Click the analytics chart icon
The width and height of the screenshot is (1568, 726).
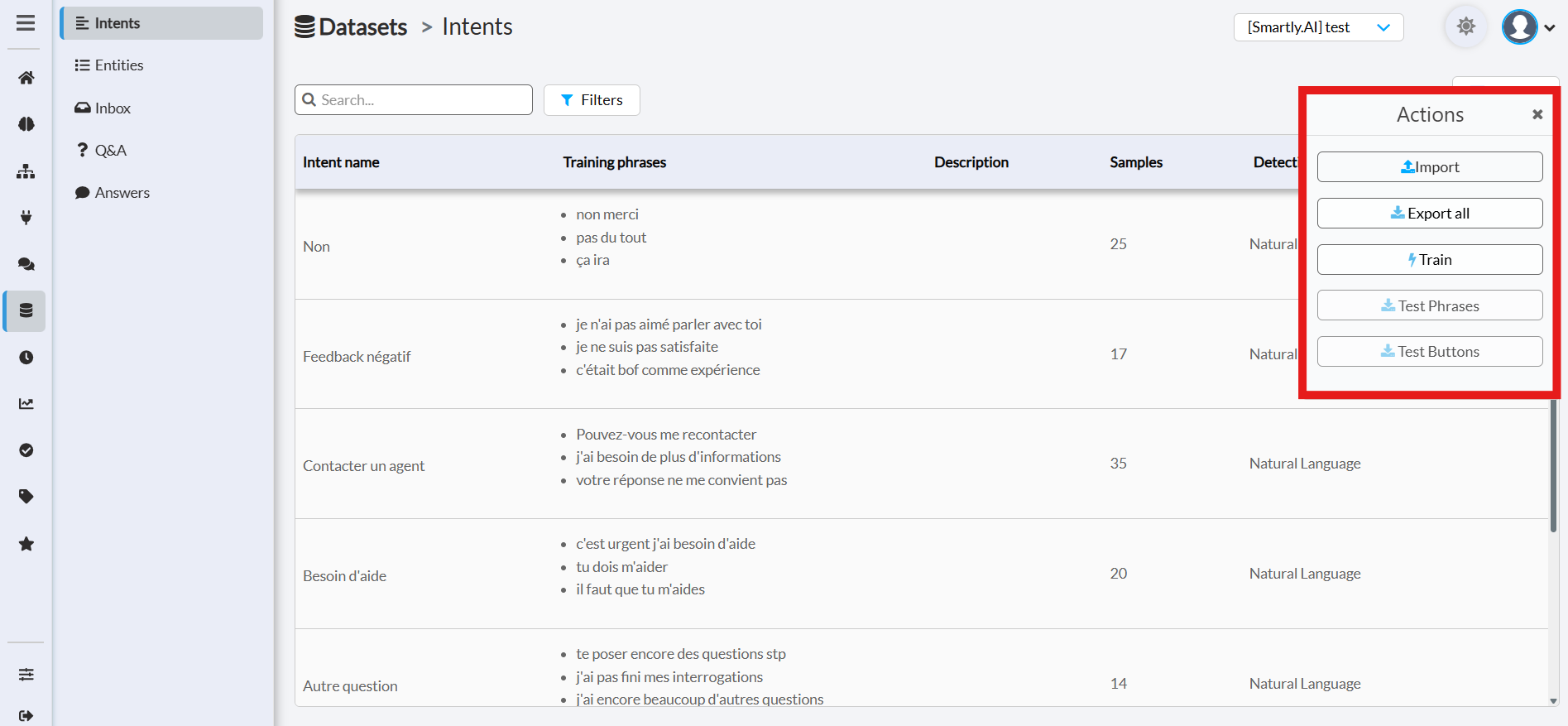(x=26, y=404)
